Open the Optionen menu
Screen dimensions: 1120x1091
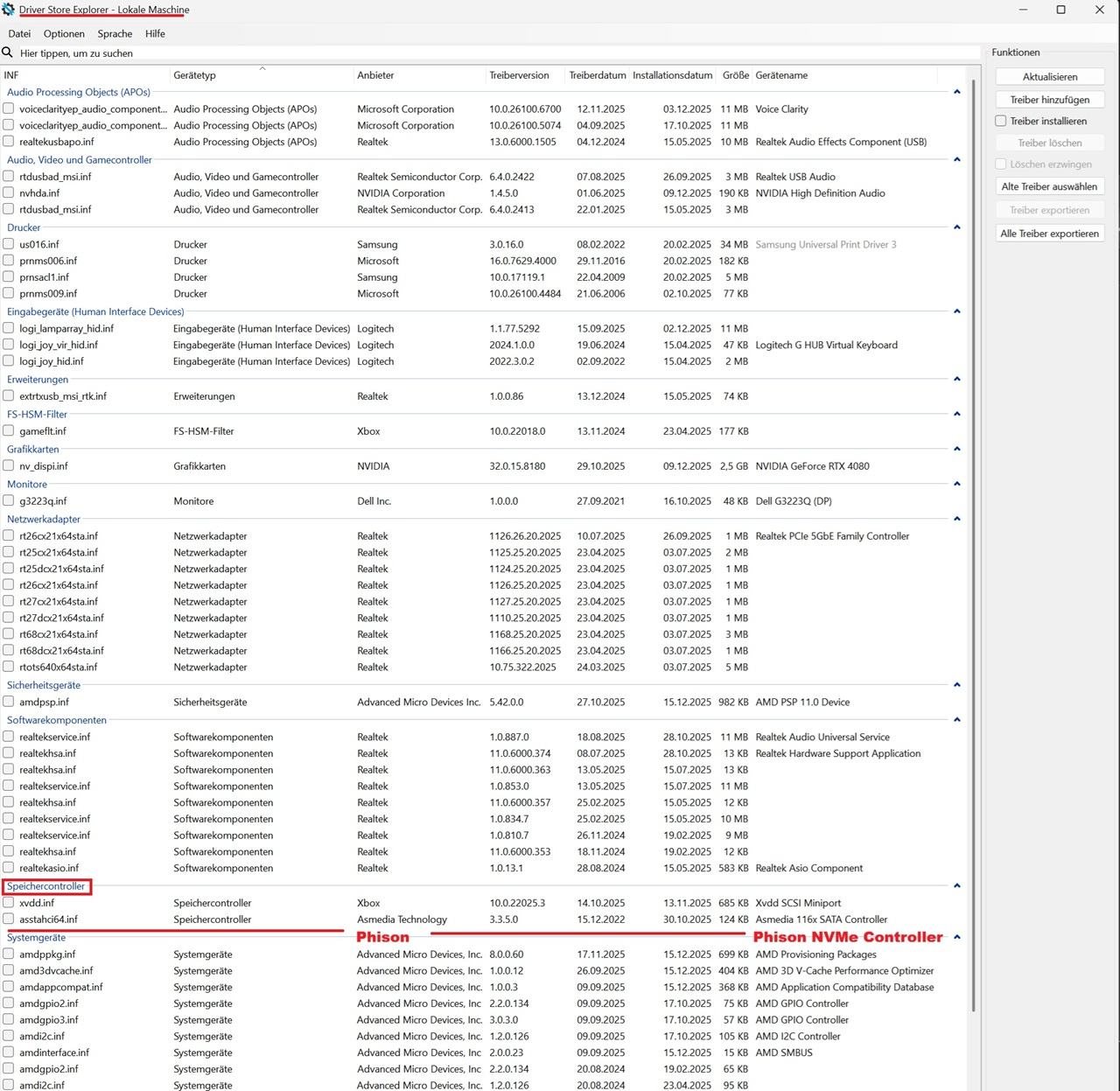pos(64,33)
